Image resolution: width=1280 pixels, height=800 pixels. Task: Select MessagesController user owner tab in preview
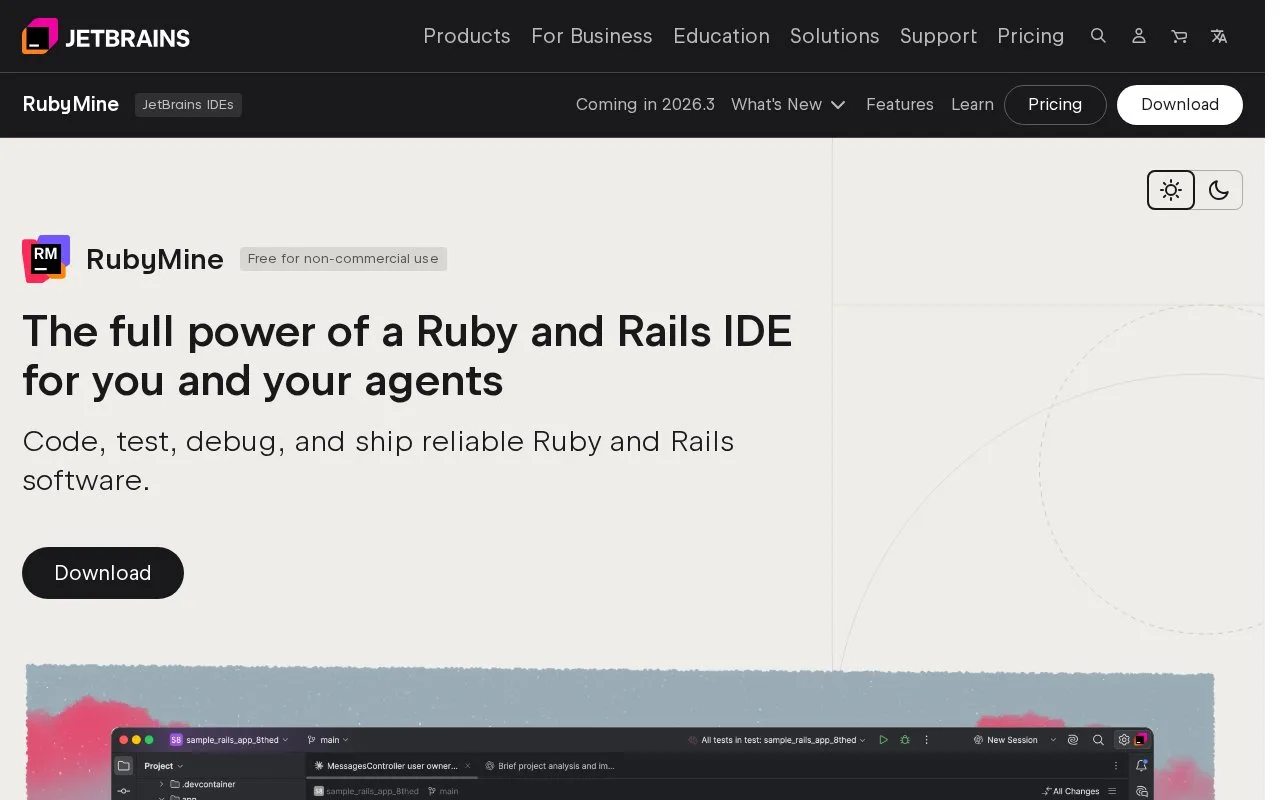[x=391, y=766]
